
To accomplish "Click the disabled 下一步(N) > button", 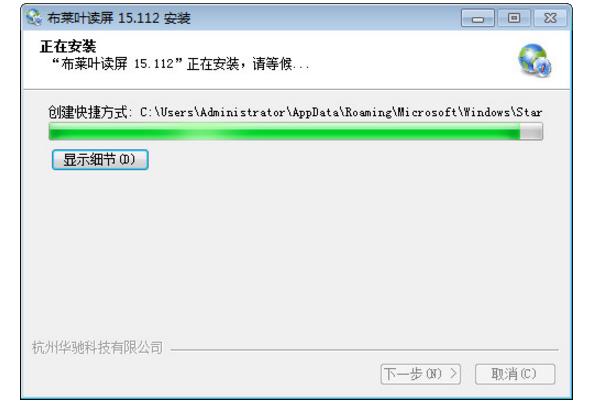I will click(421, 374).
